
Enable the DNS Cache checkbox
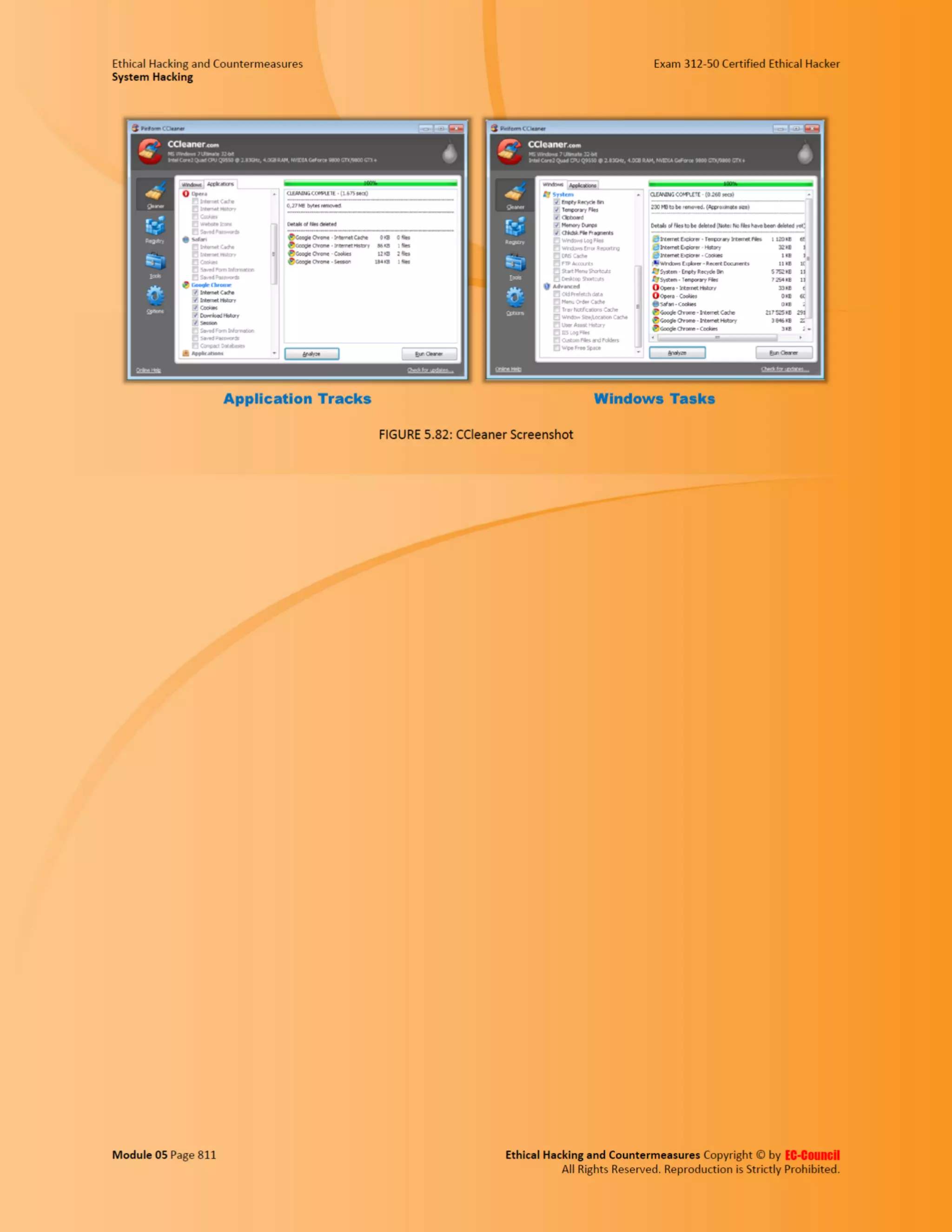[556, 256]
